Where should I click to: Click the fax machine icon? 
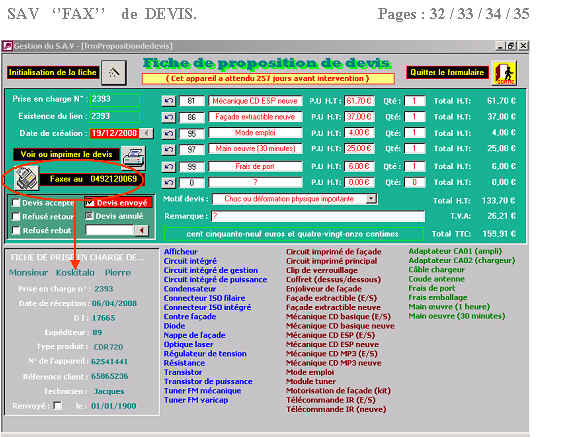pyautogui.click(x=26, y=178)
